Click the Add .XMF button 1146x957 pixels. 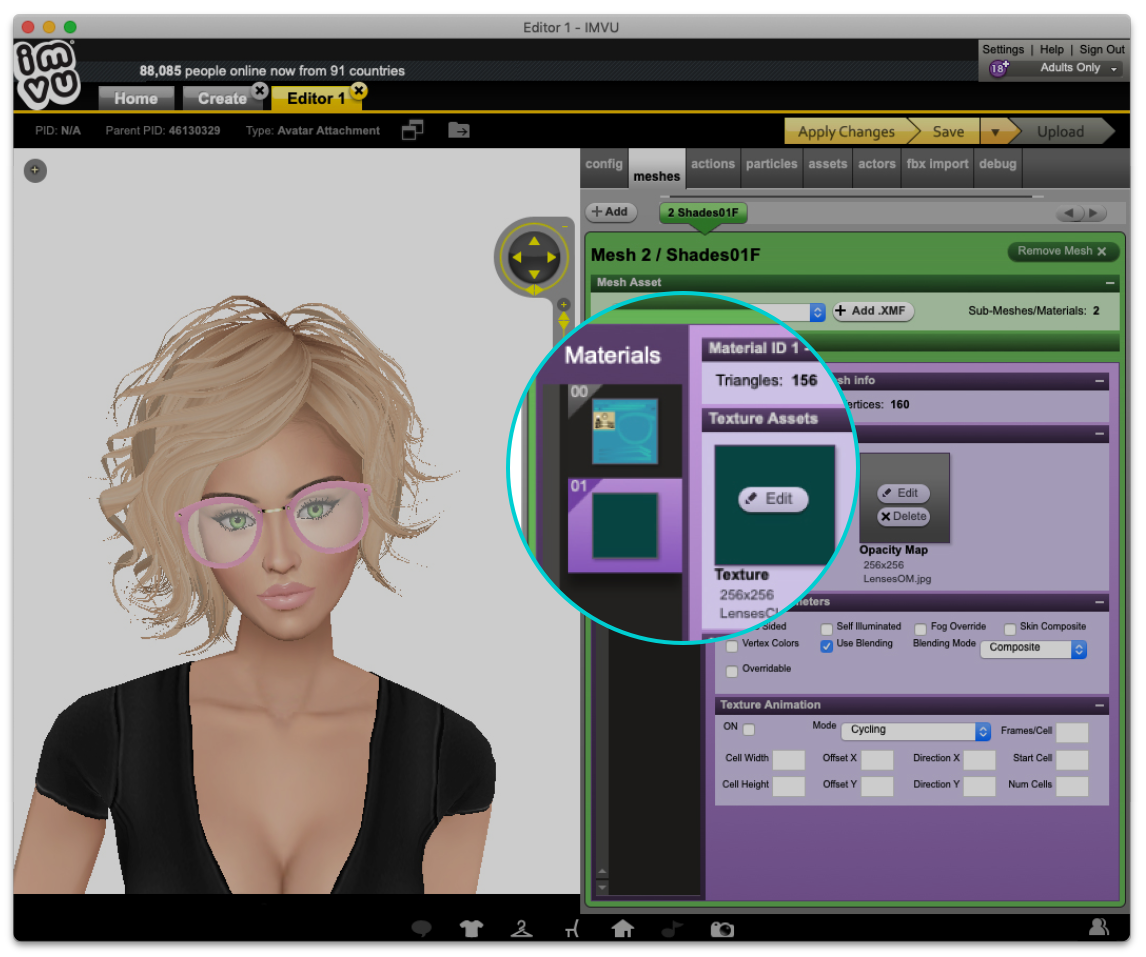pos(873,311)
